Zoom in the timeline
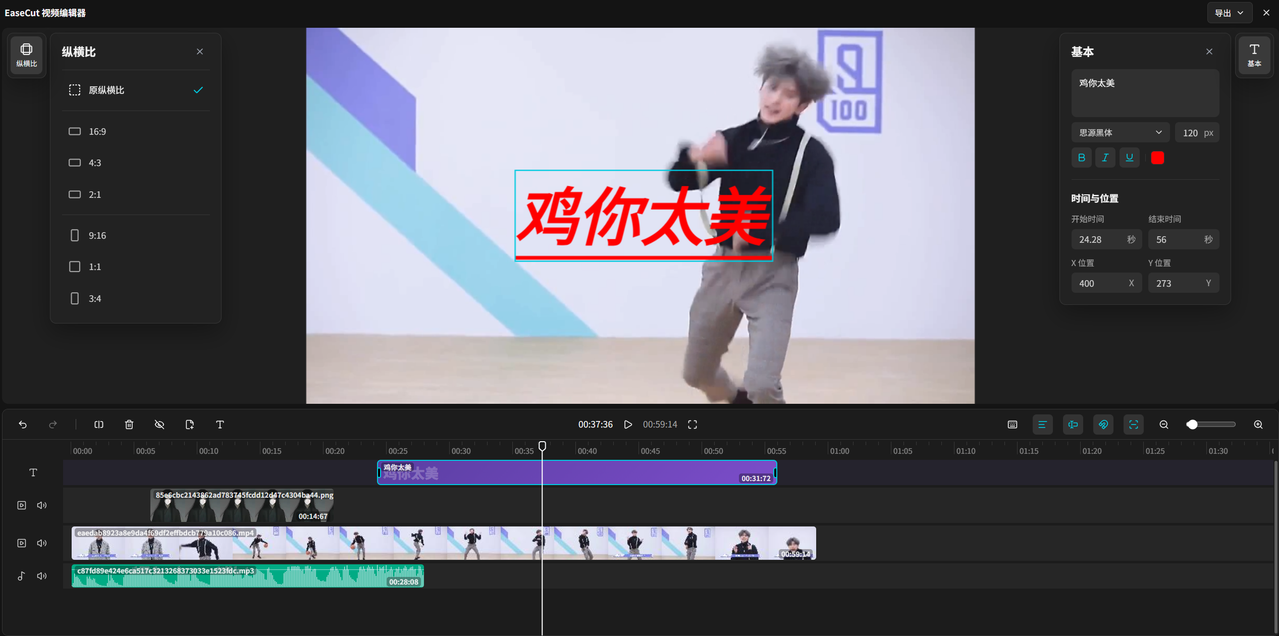Viewport: 1279px width, 636px height. click(x=1258, y=425)
